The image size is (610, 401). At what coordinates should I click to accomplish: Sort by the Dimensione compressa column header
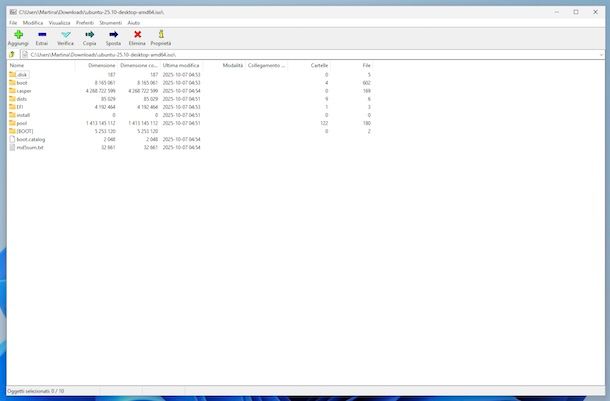point(138,65)
